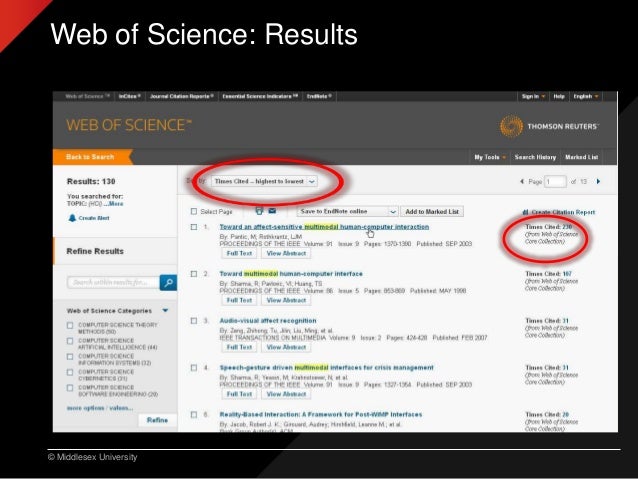Open Full Text for result 2

click(x=239, y=300)
